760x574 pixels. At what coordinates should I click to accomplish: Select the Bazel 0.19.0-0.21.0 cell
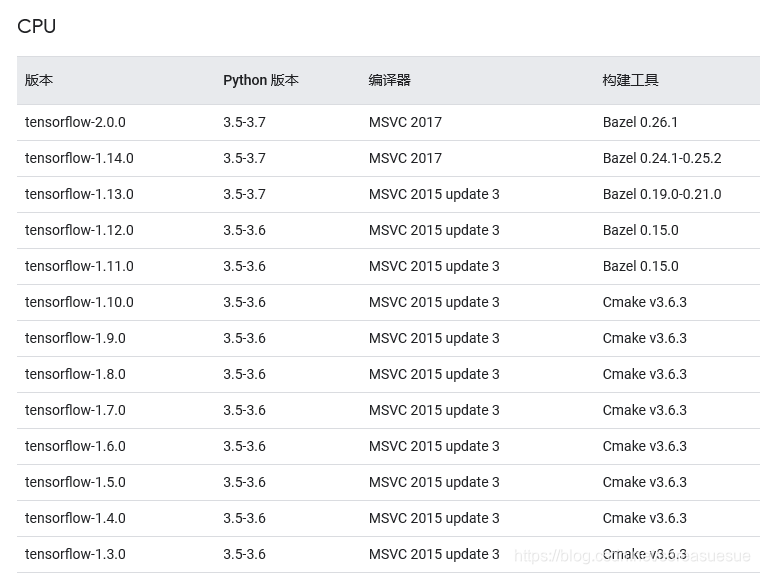click(662, 194)
